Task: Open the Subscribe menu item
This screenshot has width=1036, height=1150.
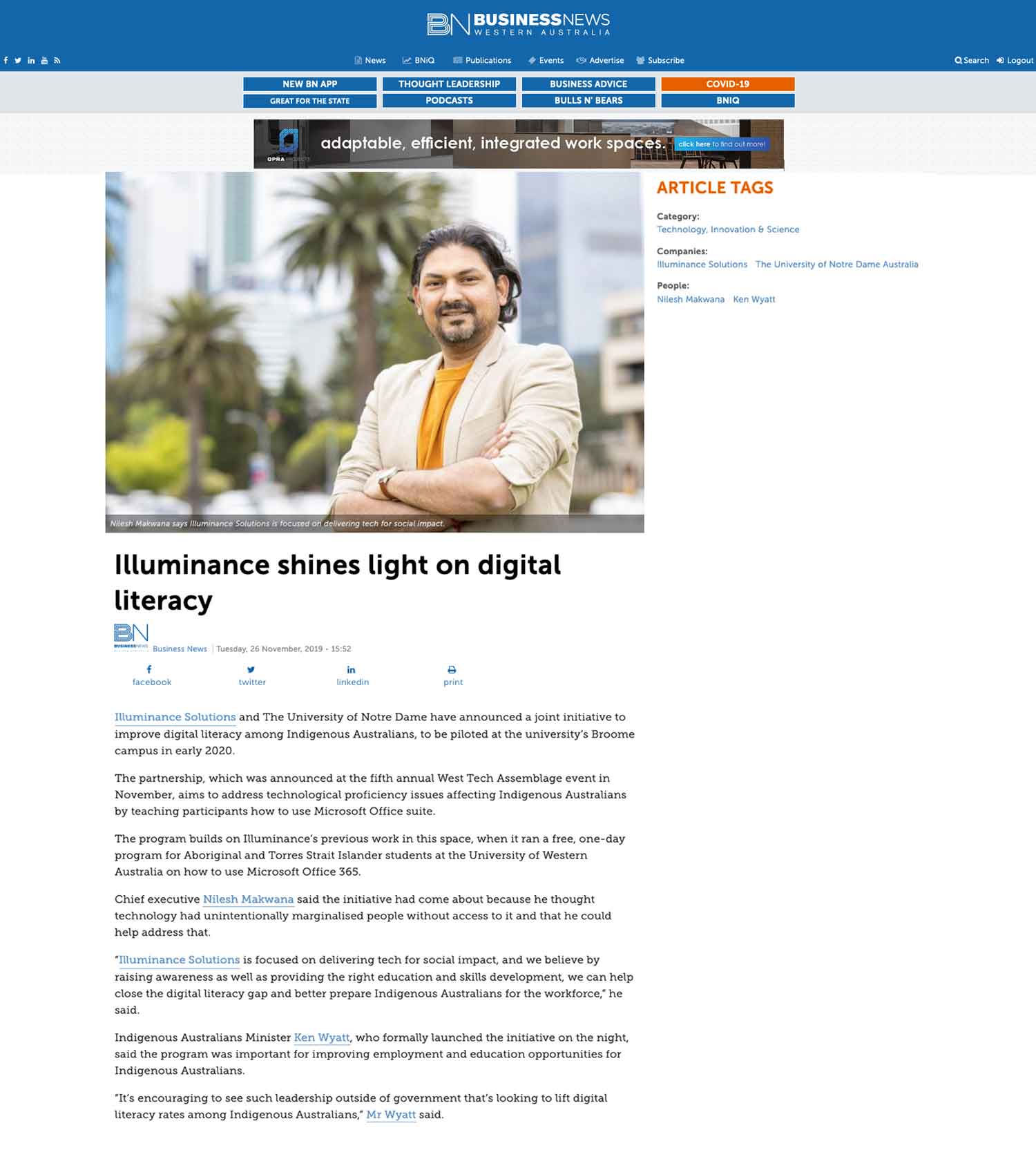Action: [x=660, y=60]
